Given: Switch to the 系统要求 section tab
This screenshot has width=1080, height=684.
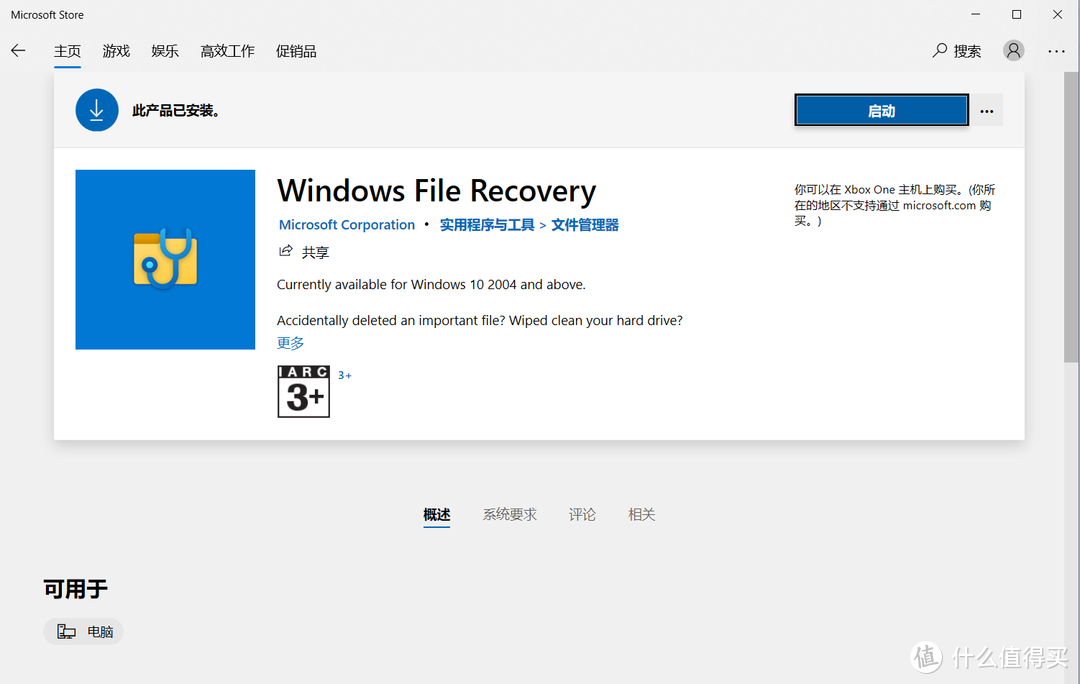Looking at the screenshot, I should pyautogui.click(x=510, y=515).
